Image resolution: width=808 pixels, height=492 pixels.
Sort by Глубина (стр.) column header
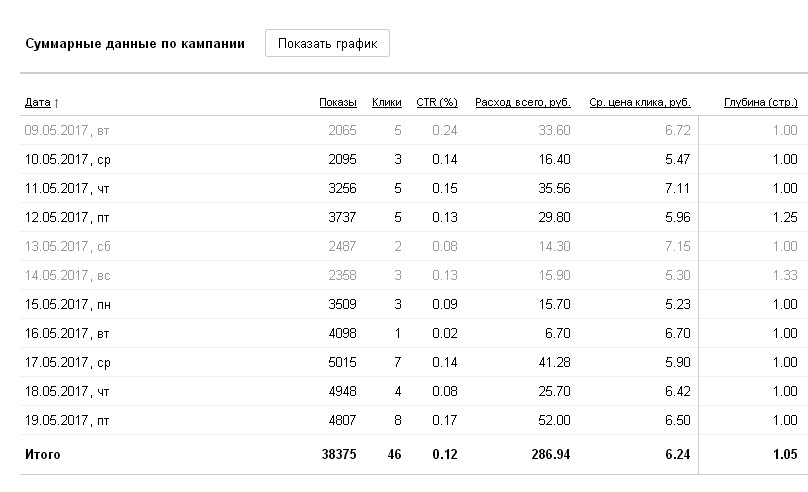(x=761, y=102)
